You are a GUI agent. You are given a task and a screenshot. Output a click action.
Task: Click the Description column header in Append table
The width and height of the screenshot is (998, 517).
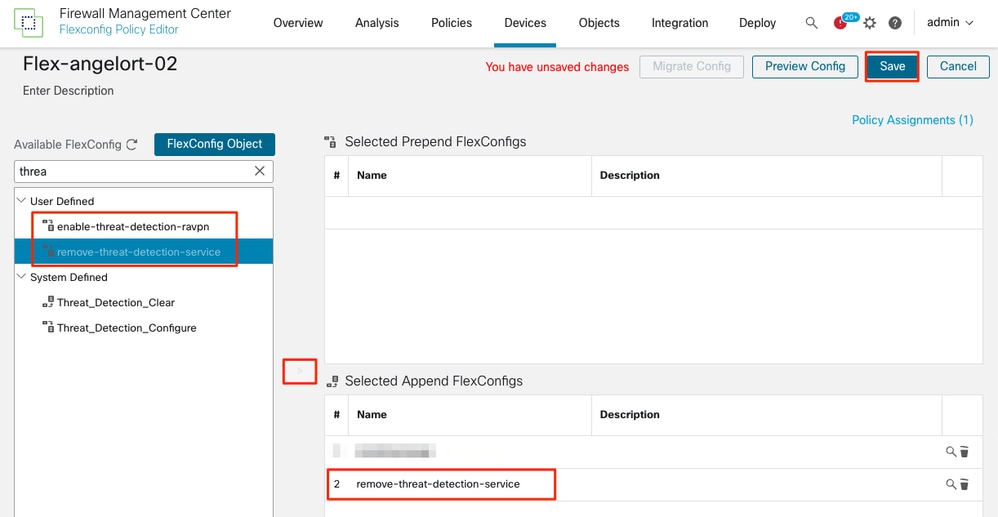tap(629, 414)
